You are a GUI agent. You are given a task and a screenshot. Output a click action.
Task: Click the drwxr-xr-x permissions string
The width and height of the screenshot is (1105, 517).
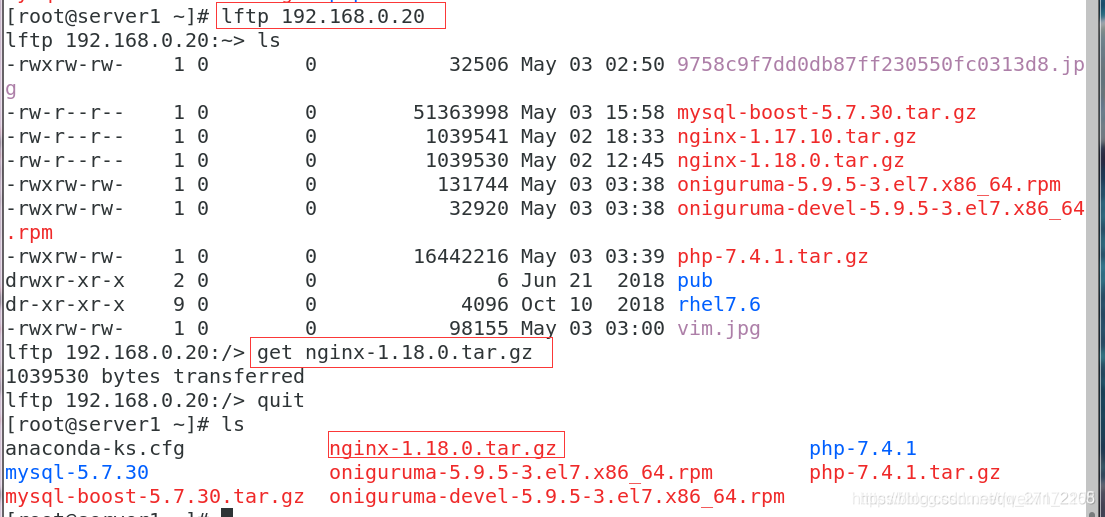tap(65, 280)
